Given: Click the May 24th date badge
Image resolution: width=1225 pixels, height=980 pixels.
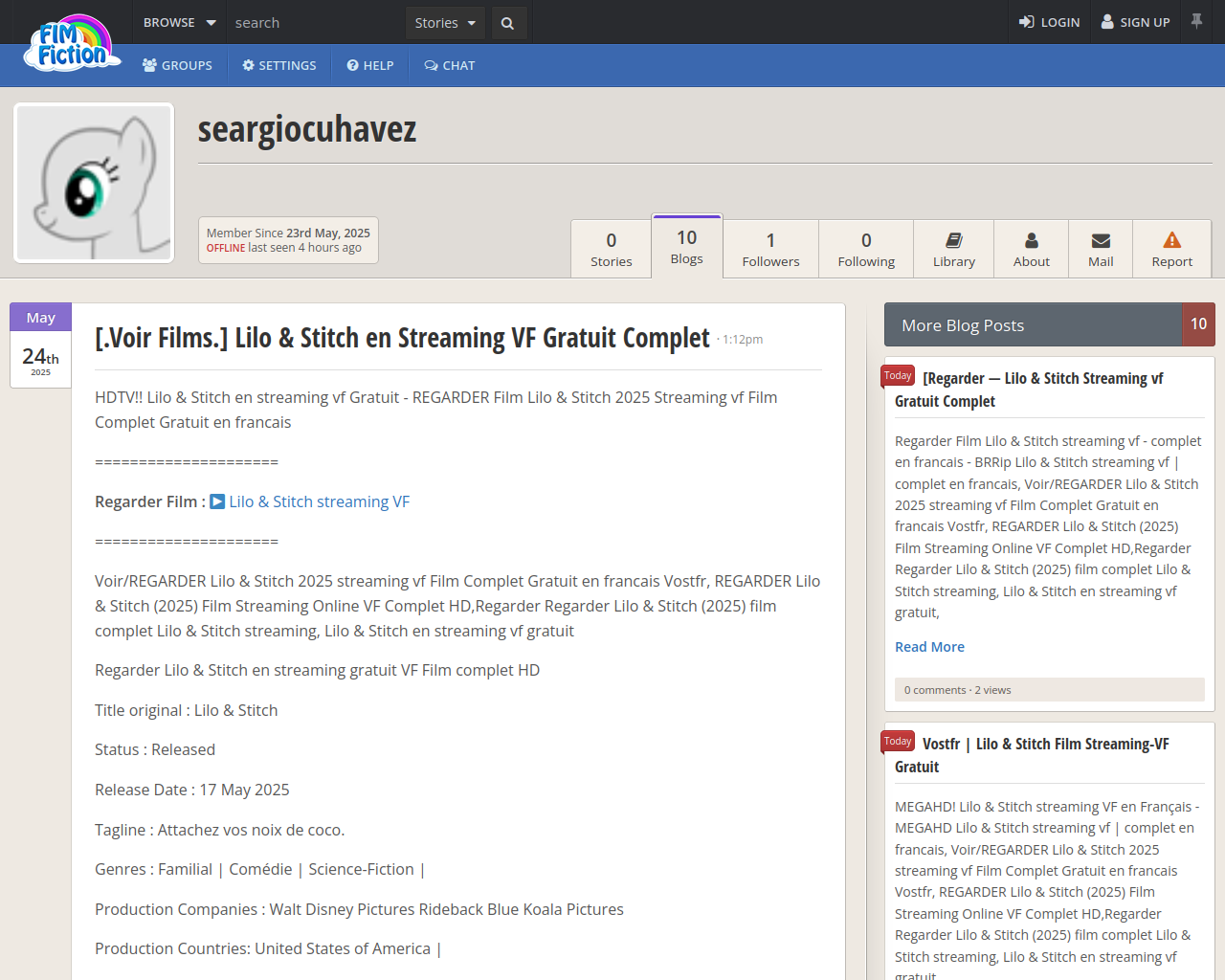Looking at the screenshot, I should 40,345.
